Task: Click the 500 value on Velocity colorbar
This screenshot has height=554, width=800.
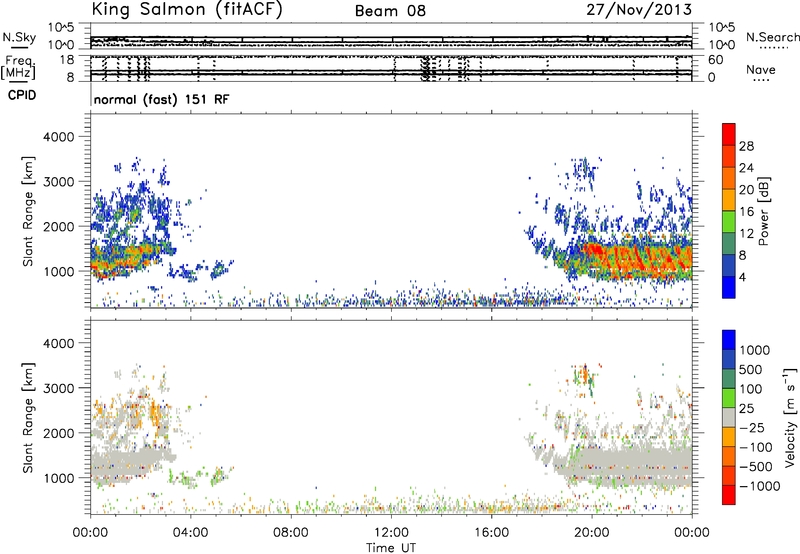Action: pos(750,369)
